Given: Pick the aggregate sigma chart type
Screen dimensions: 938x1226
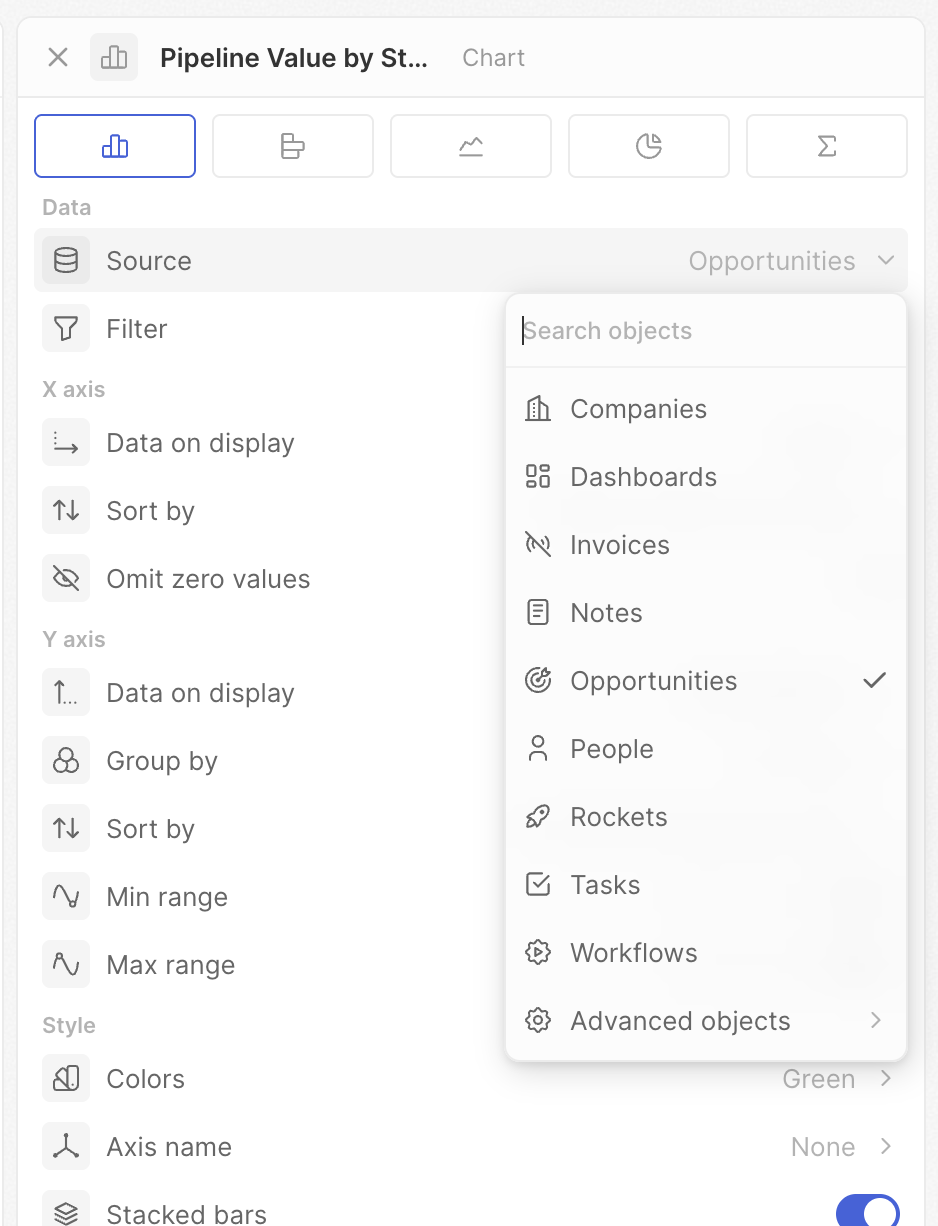Looking at the screenshot, I should pyautogui.click(x=826, y=147).
